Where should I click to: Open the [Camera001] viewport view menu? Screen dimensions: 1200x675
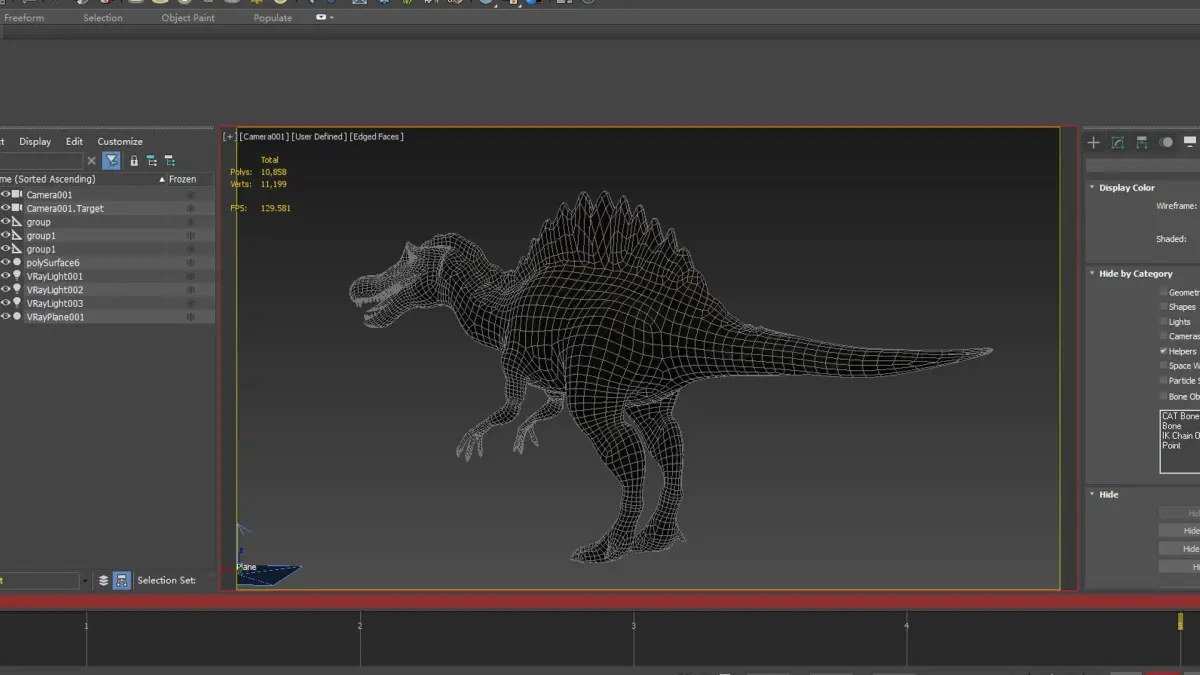264,136
